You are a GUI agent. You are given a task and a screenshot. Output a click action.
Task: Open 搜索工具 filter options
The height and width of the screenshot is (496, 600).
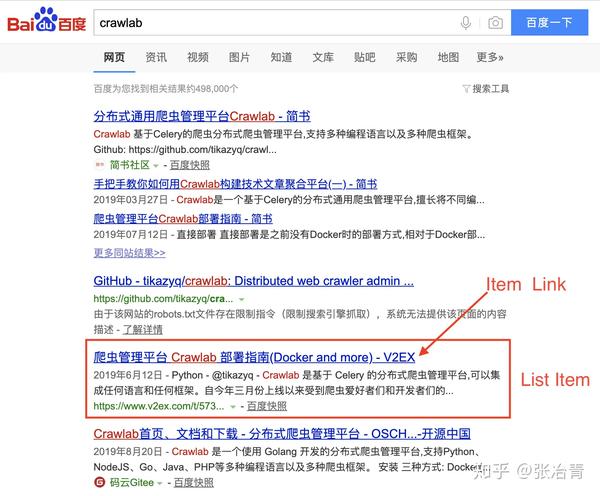[491, 89]
